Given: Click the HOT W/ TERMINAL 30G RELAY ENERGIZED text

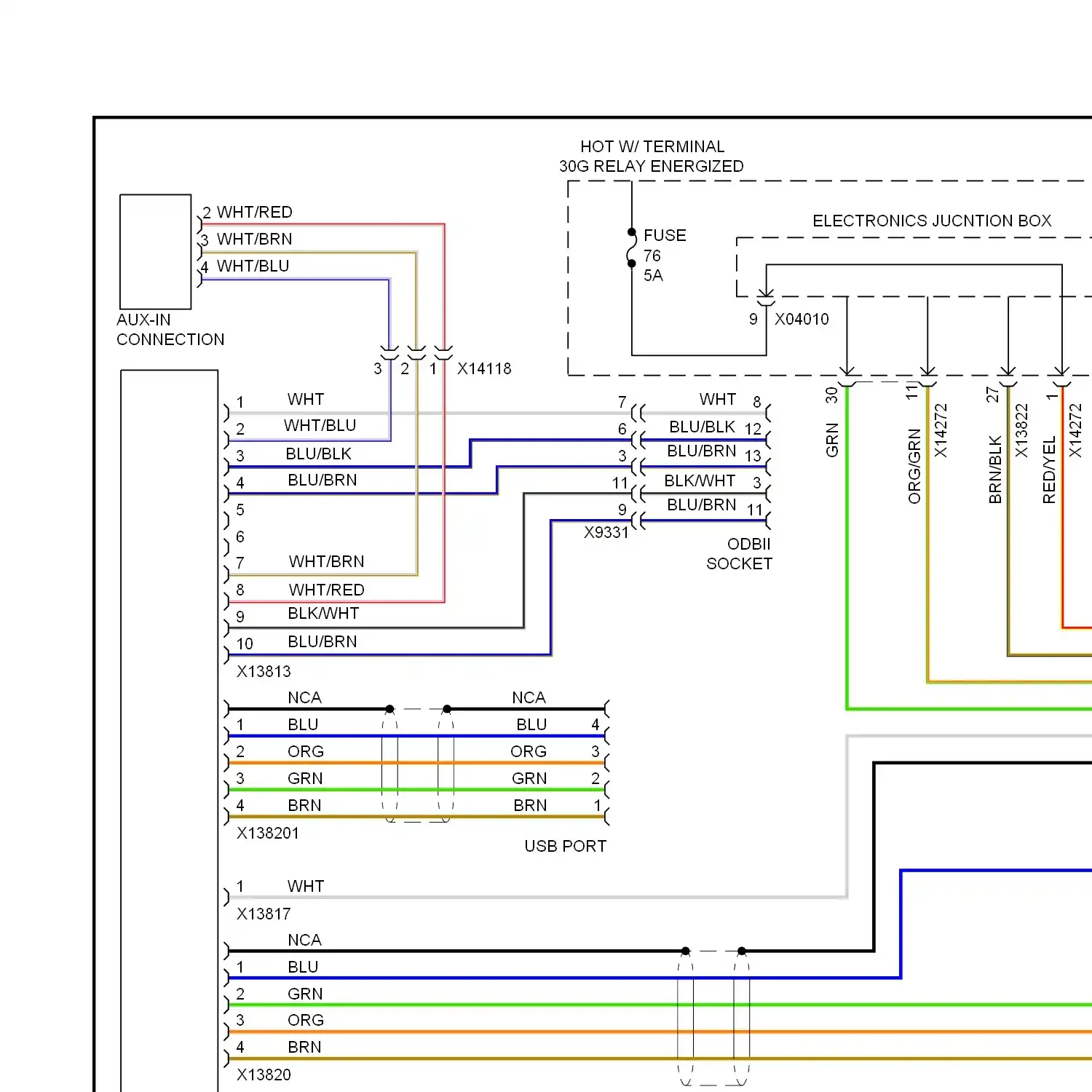Looking at the screenshot, I should (652, 157).
